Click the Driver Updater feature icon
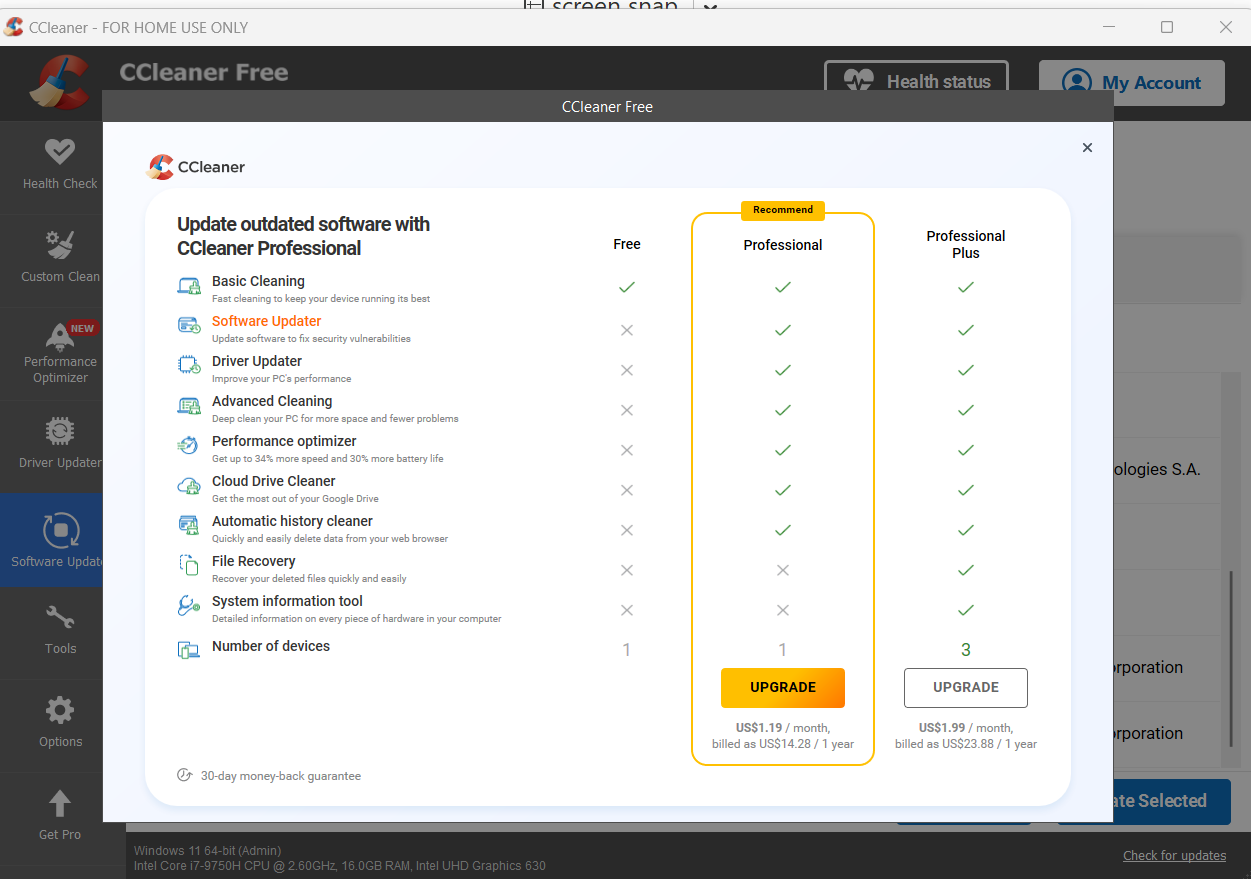 pos(189,365)
